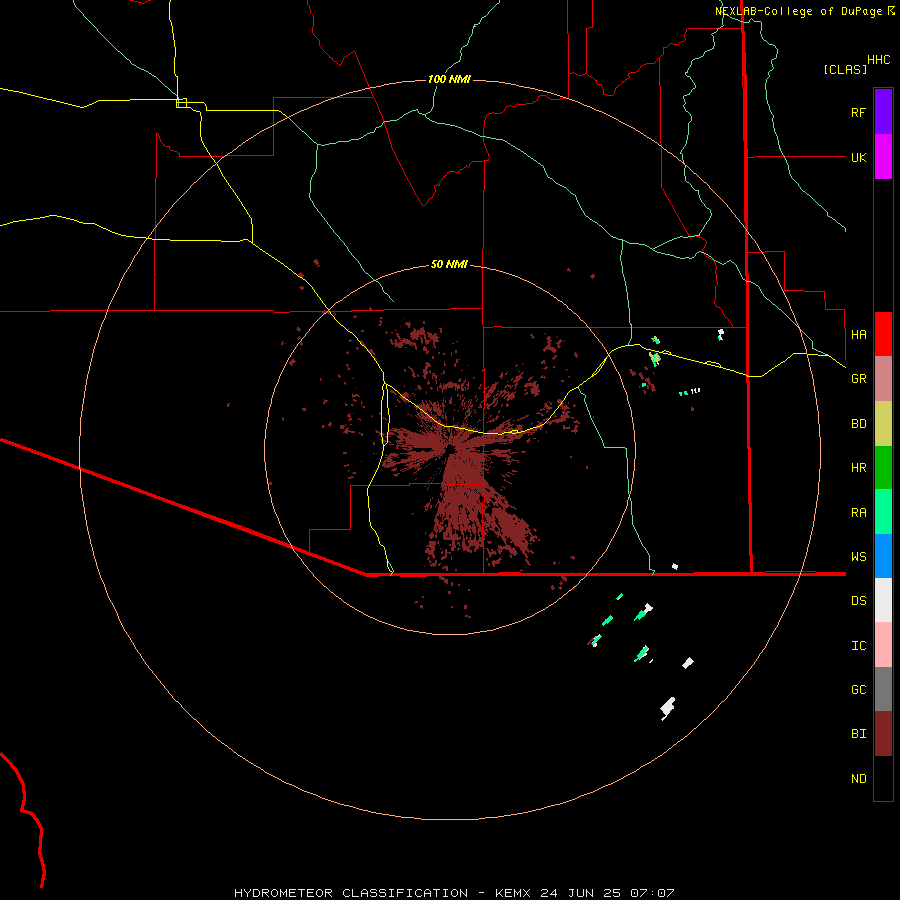Click the "07:07" timestamp text
900x900 pixels.
tap(652, 893)
